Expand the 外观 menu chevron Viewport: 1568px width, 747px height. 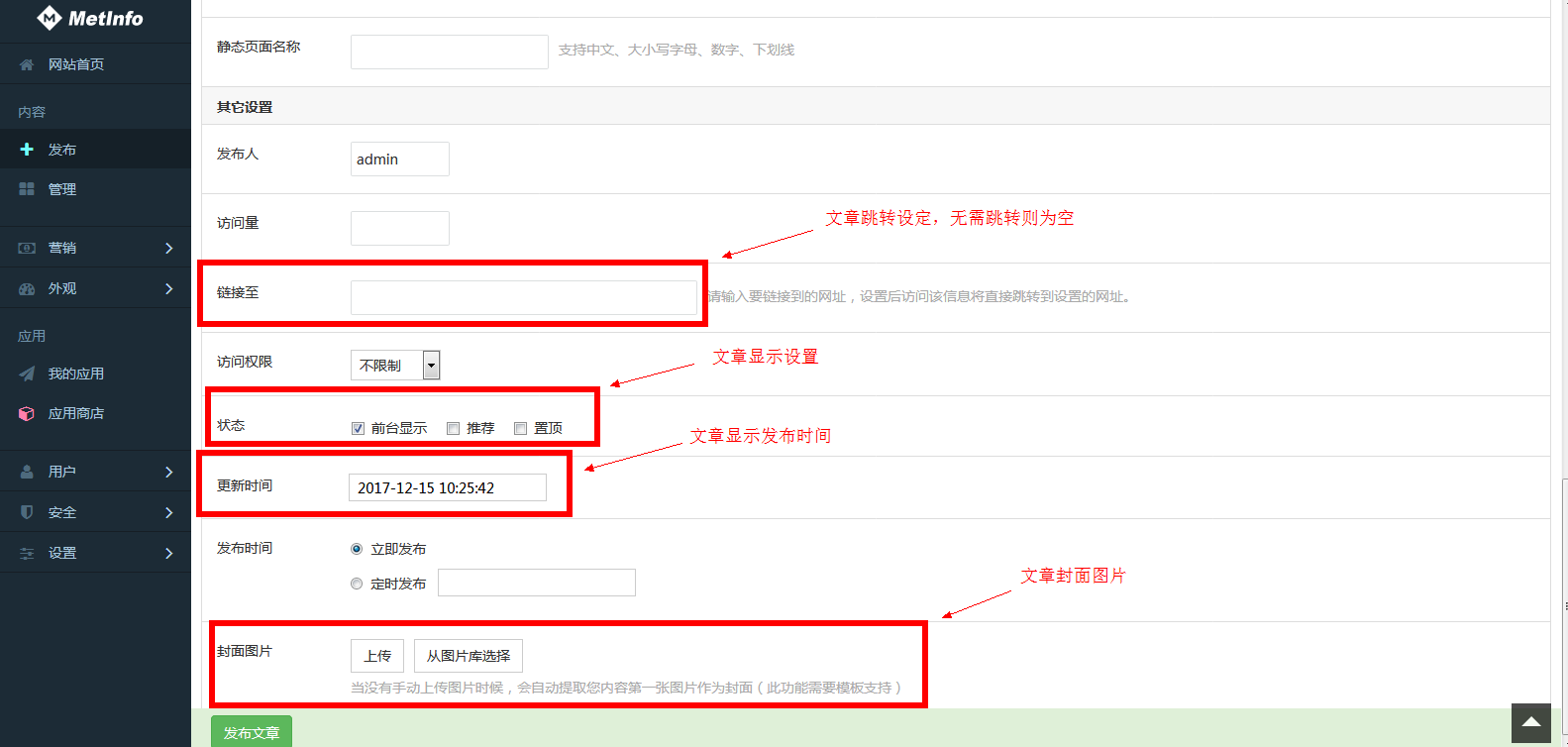pyautogui.click(x=169, y=288)
